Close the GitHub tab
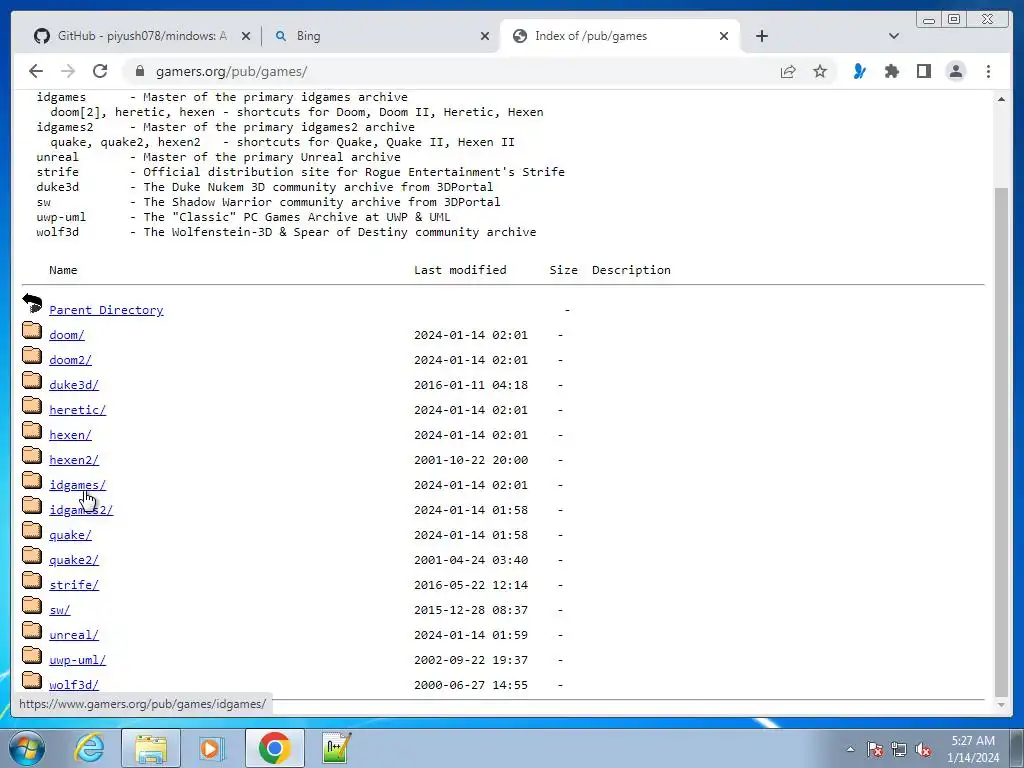The width and height of the screenshot is (1024, 768). pos(246,36)
